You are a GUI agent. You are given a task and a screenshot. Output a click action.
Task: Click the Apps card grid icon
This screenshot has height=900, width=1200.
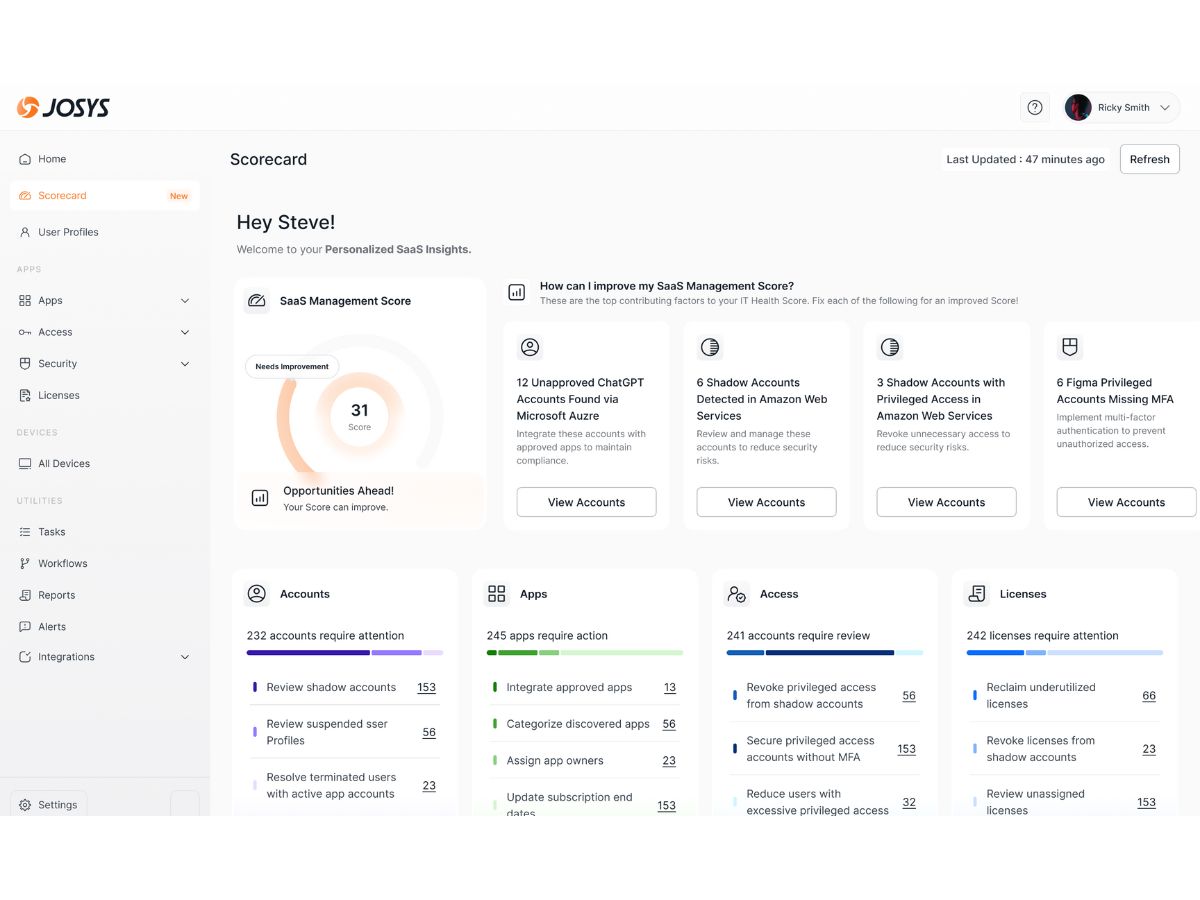(497, 594)
